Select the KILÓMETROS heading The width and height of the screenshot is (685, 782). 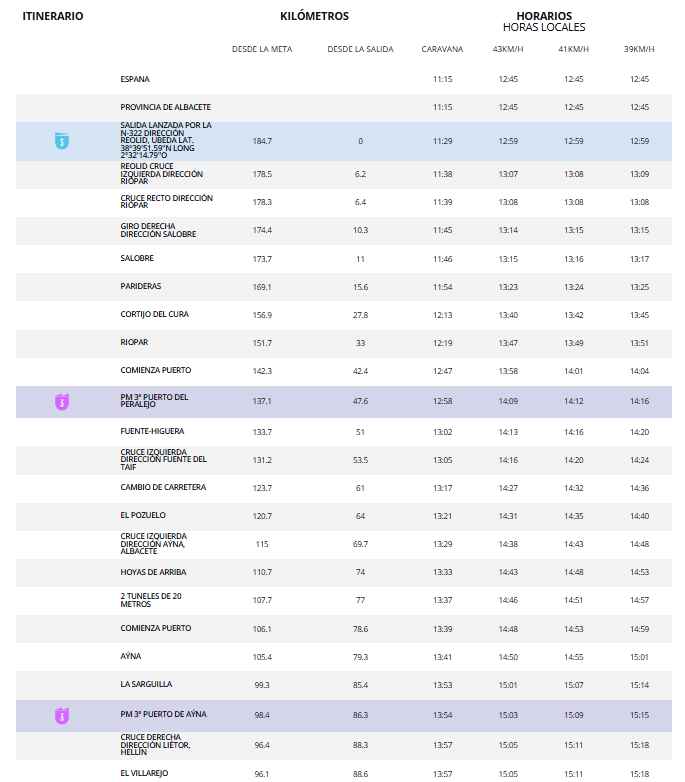tap(315, 16)
